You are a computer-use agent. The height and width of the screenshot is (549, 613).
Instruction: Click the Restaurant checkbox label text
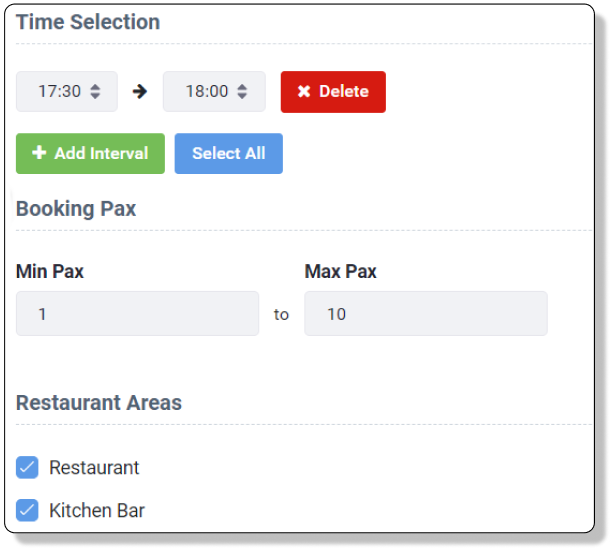pyautogui.click(x=94, y=468)
